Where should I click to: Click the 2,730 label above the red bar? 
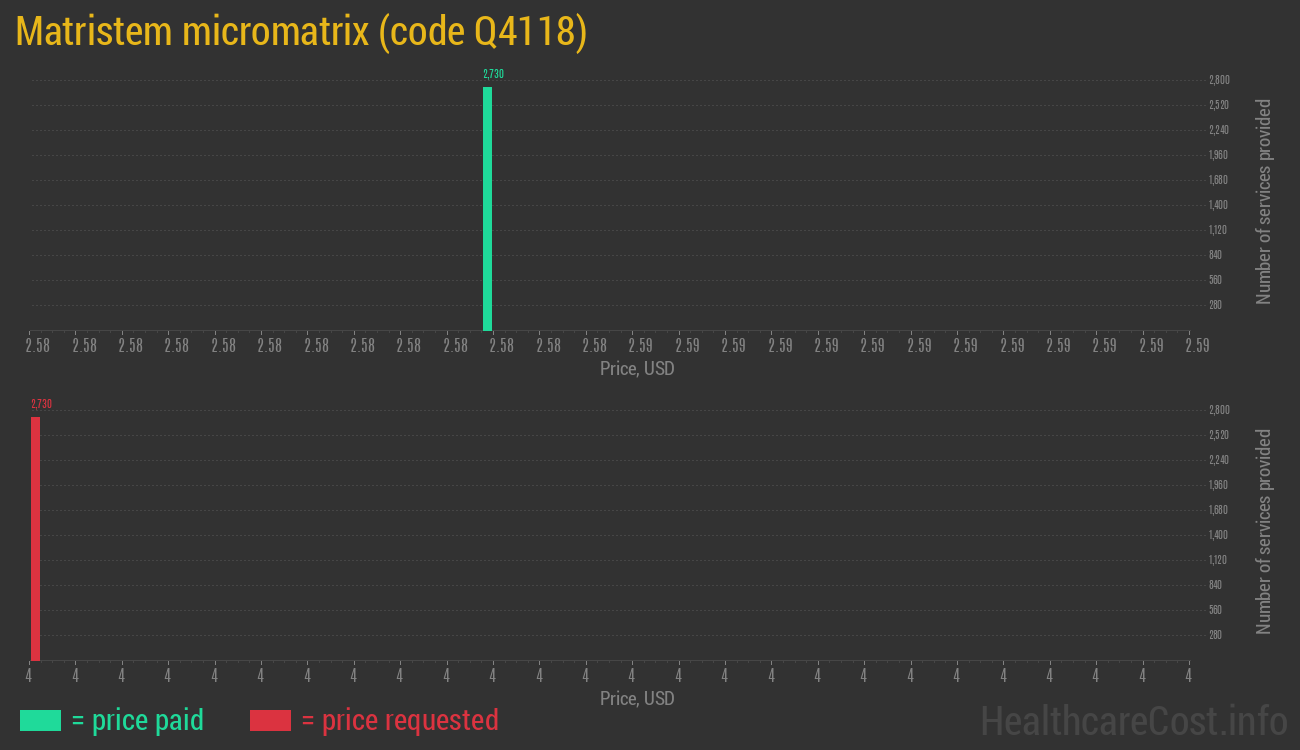pos(40,403)
